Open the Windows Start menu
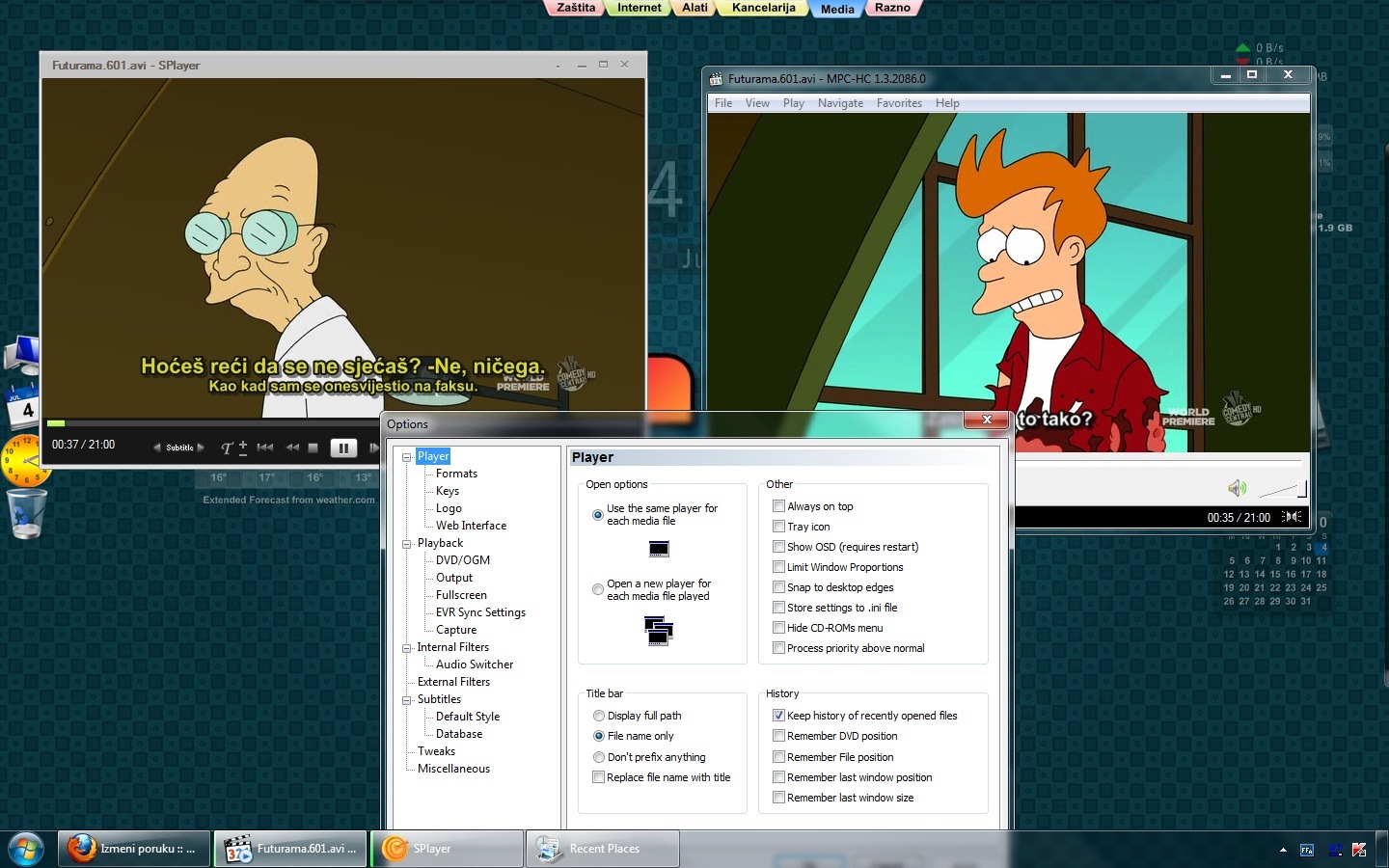The image size is (1389, 868). (26, 850)
